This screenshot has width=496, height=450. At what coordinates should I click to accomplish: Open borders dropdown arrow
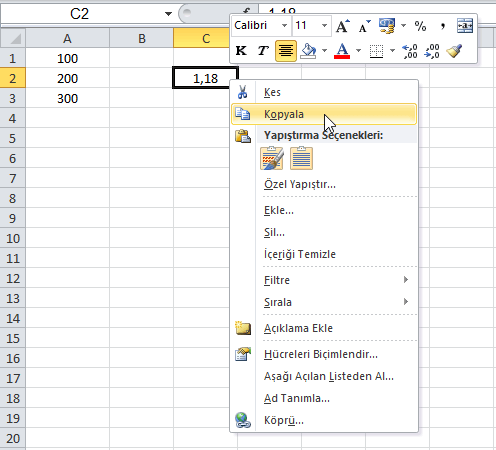coord(392,51)
